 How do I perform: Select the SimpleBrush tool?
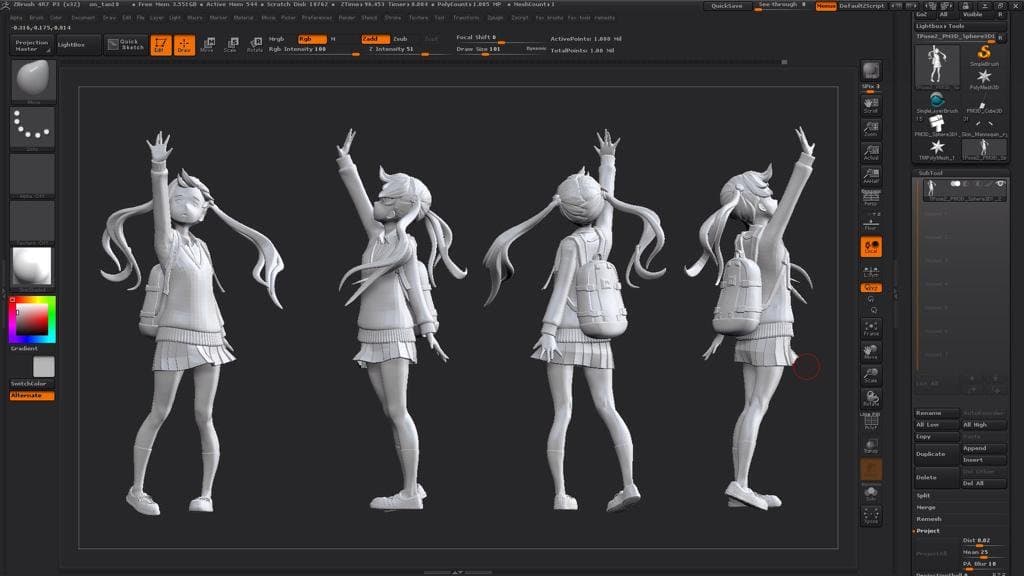coord(984,55)
